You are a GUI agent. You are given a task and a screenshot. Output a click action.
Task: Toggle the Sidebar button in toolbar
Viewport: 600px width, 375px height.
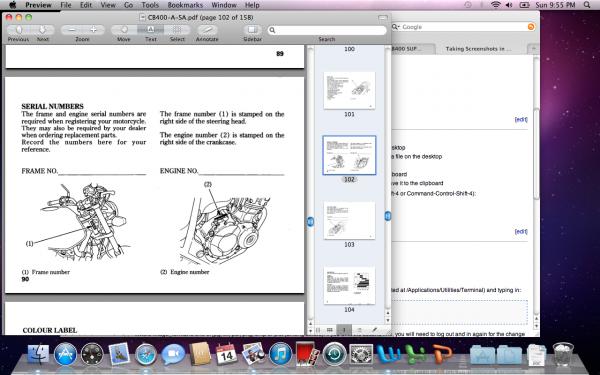pyautogui.click(x=252, y=30)
